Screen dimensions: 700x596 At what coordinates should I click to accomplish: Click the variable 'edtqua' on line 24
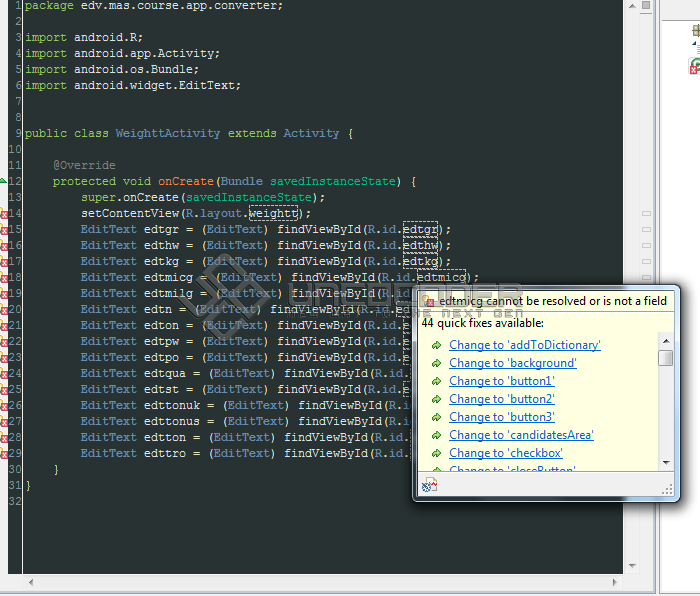click(165, 374)
